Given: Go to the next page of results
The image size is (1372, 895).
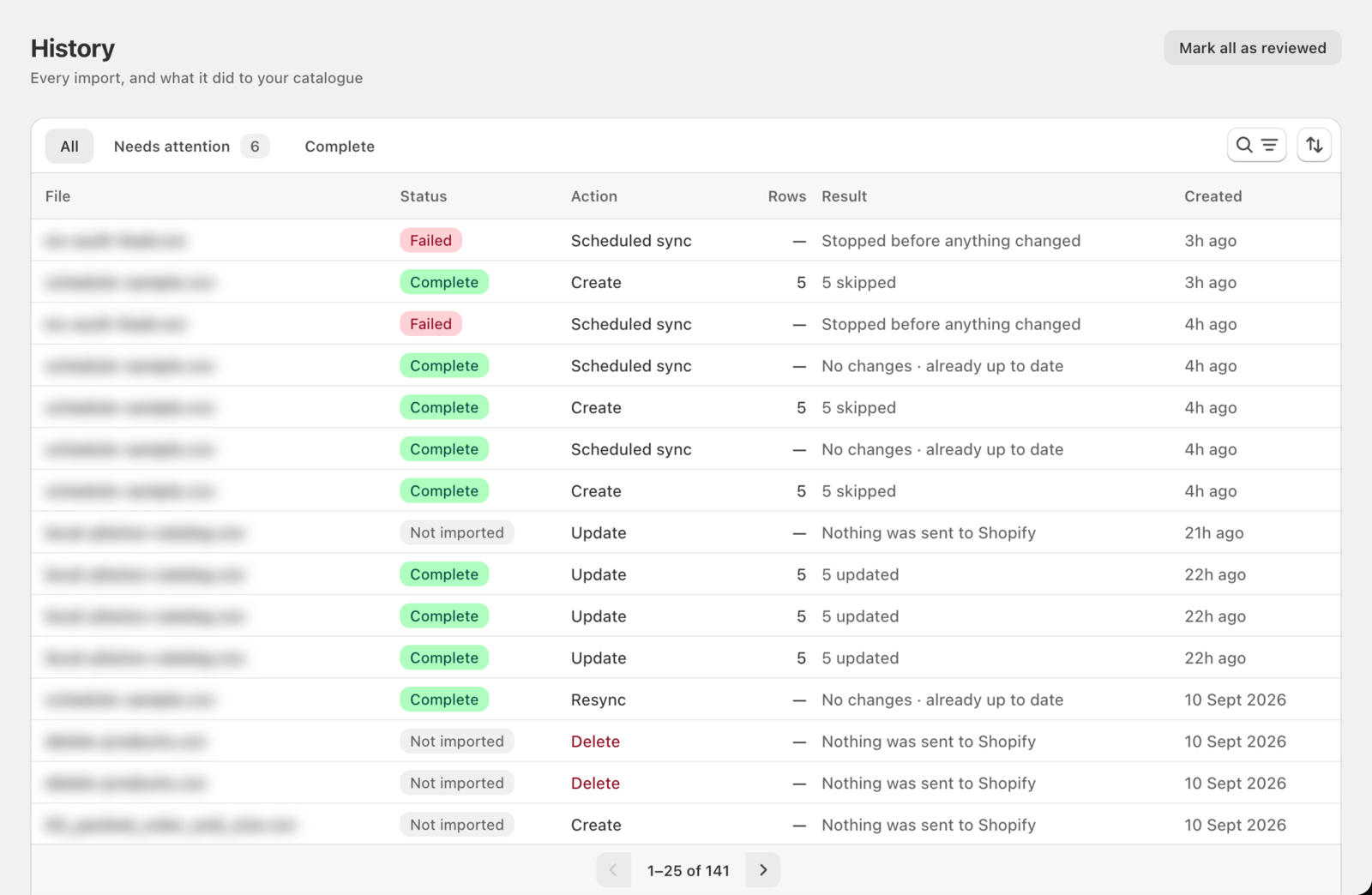Looking at the screenshot, I should pyautogui.click(x=763, y=870).
